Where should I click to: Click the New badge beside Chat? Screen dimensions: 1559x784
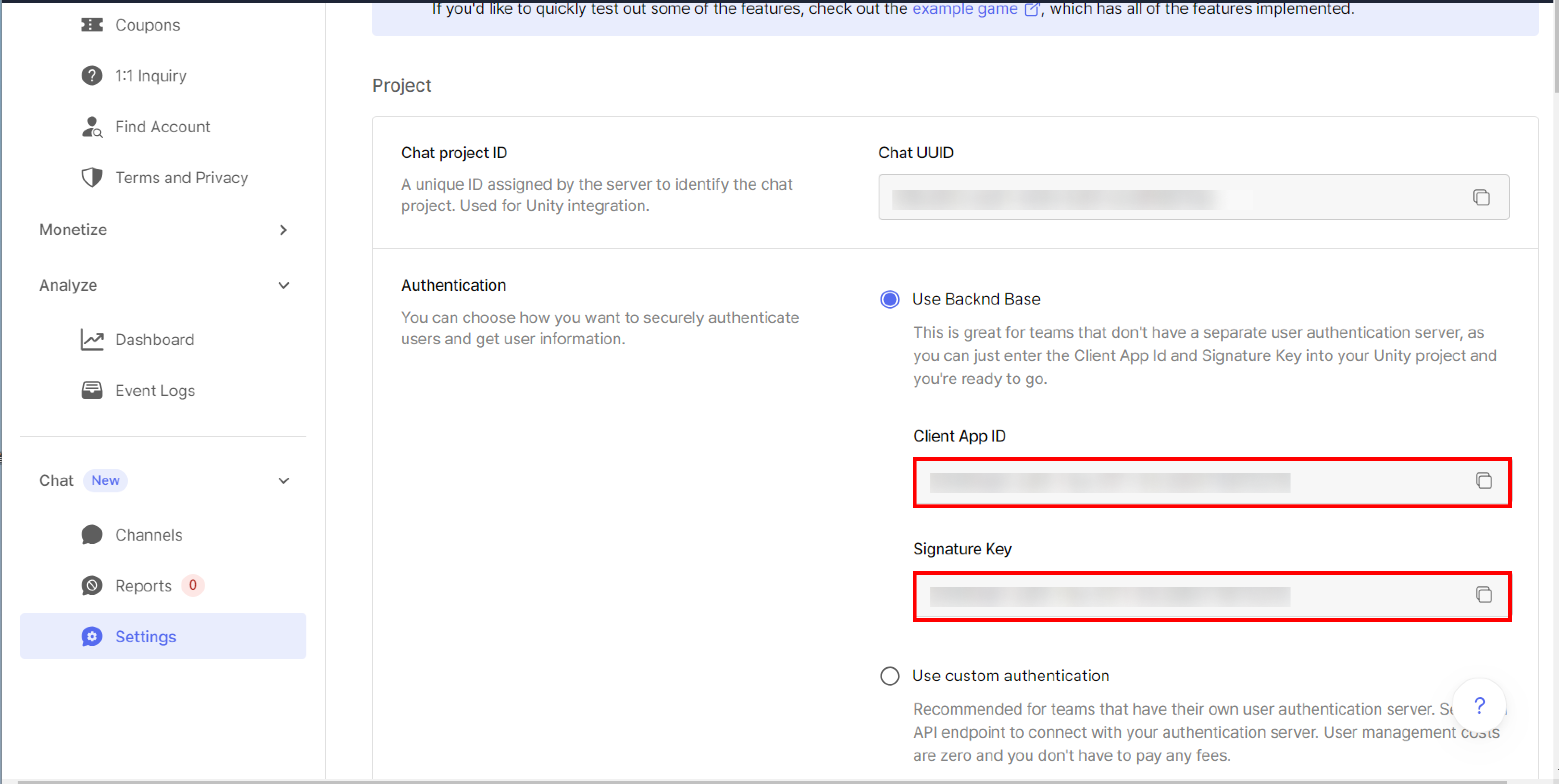(105, 480)
